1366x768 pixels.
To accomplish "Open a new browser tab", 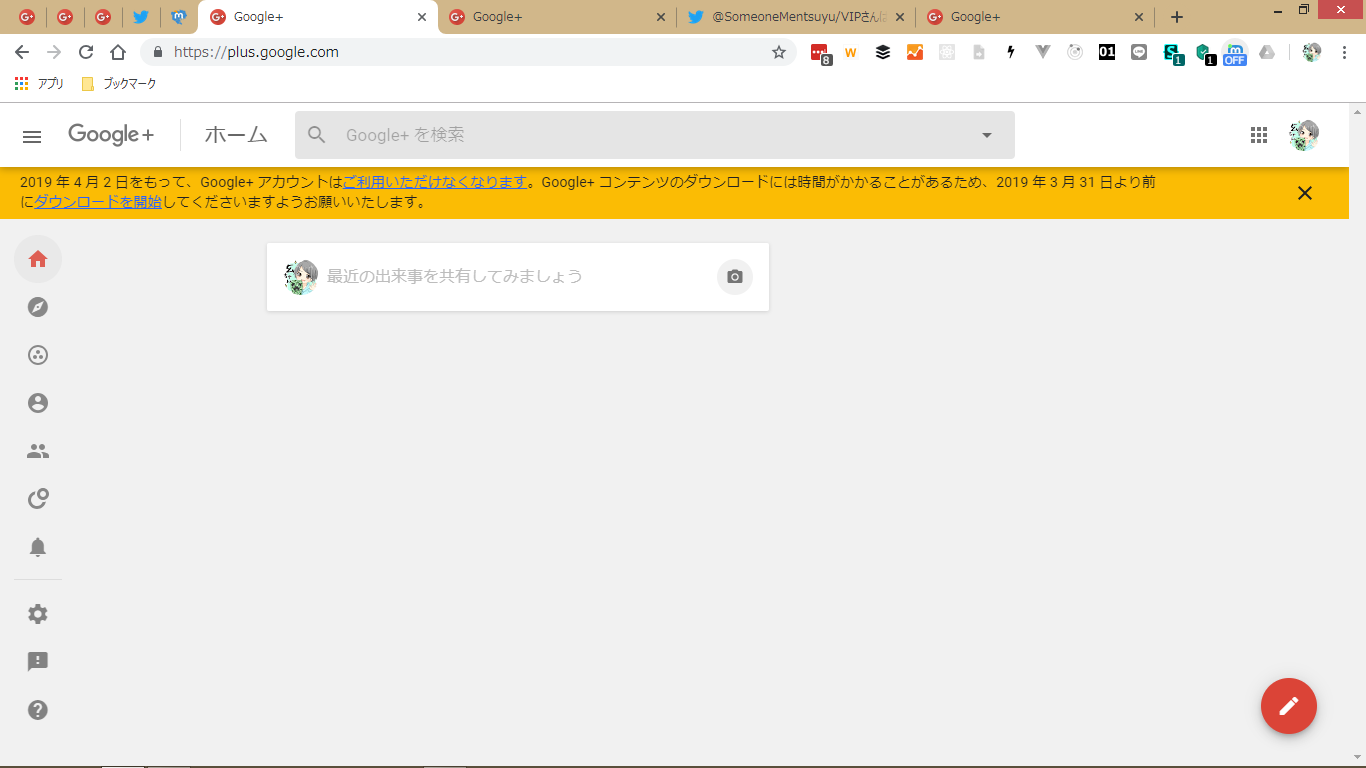I will [x=1177, y=17].
